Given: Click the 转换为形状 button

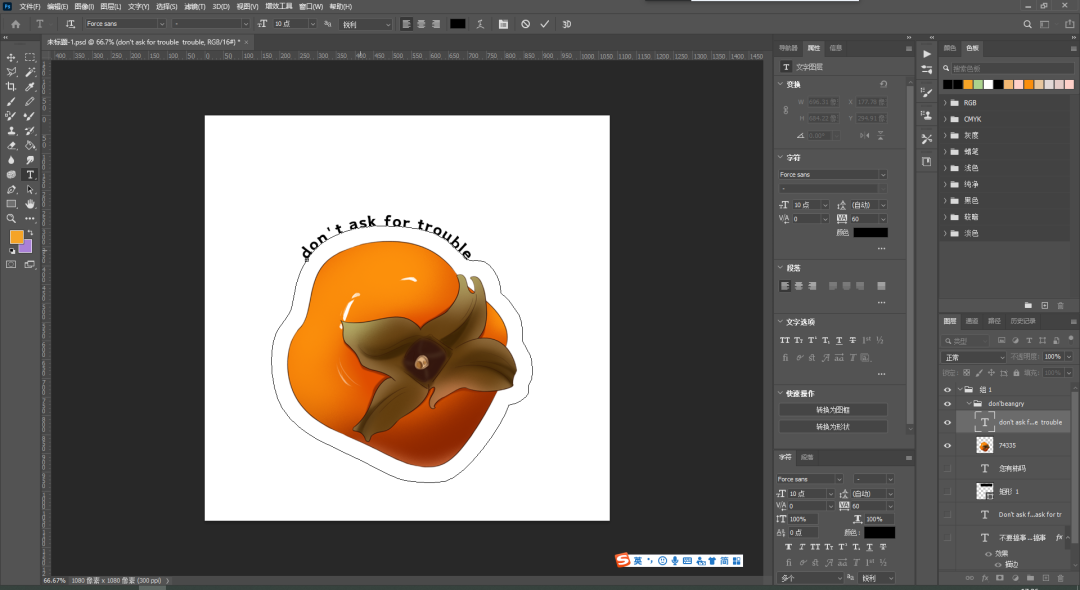Looking at the screenshot, I should pyautogui.click(x=833, y=427).
